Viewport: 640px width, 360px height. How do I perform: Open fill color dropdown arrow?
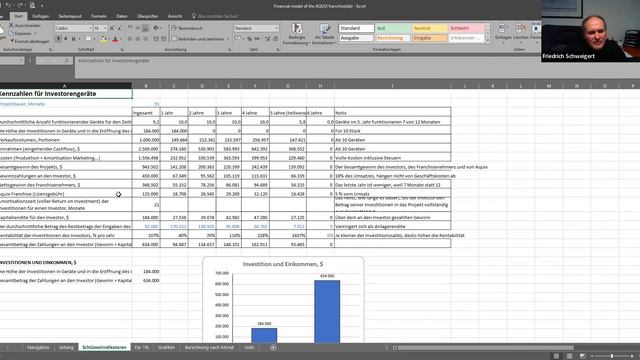point(109,39)
